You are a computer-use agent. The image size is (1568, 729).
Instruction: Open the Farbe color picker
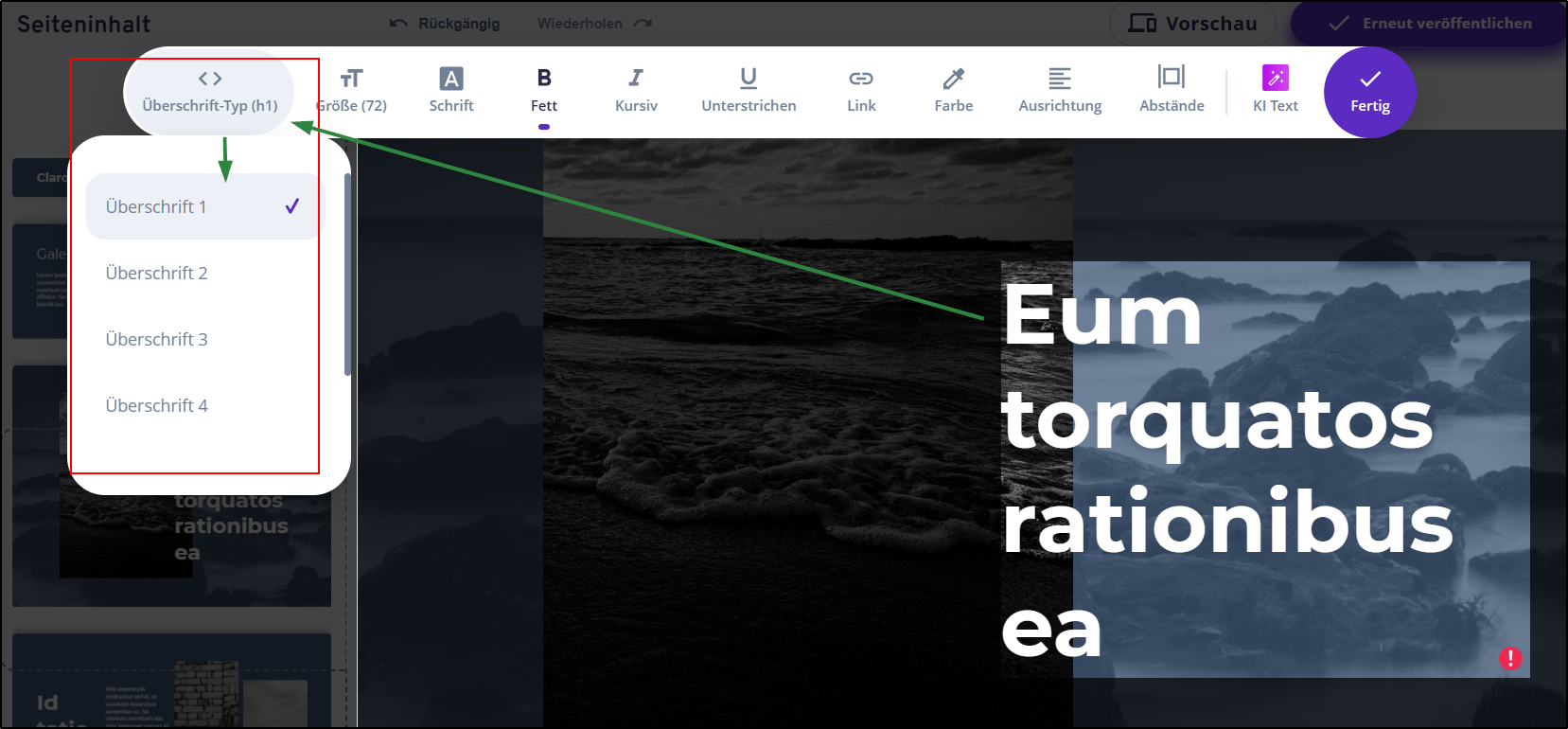click(x=954, y=92)
